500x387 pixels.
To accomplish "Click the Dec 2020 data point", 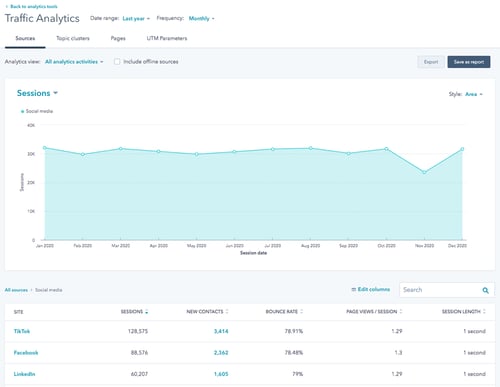I will (462, 149).
